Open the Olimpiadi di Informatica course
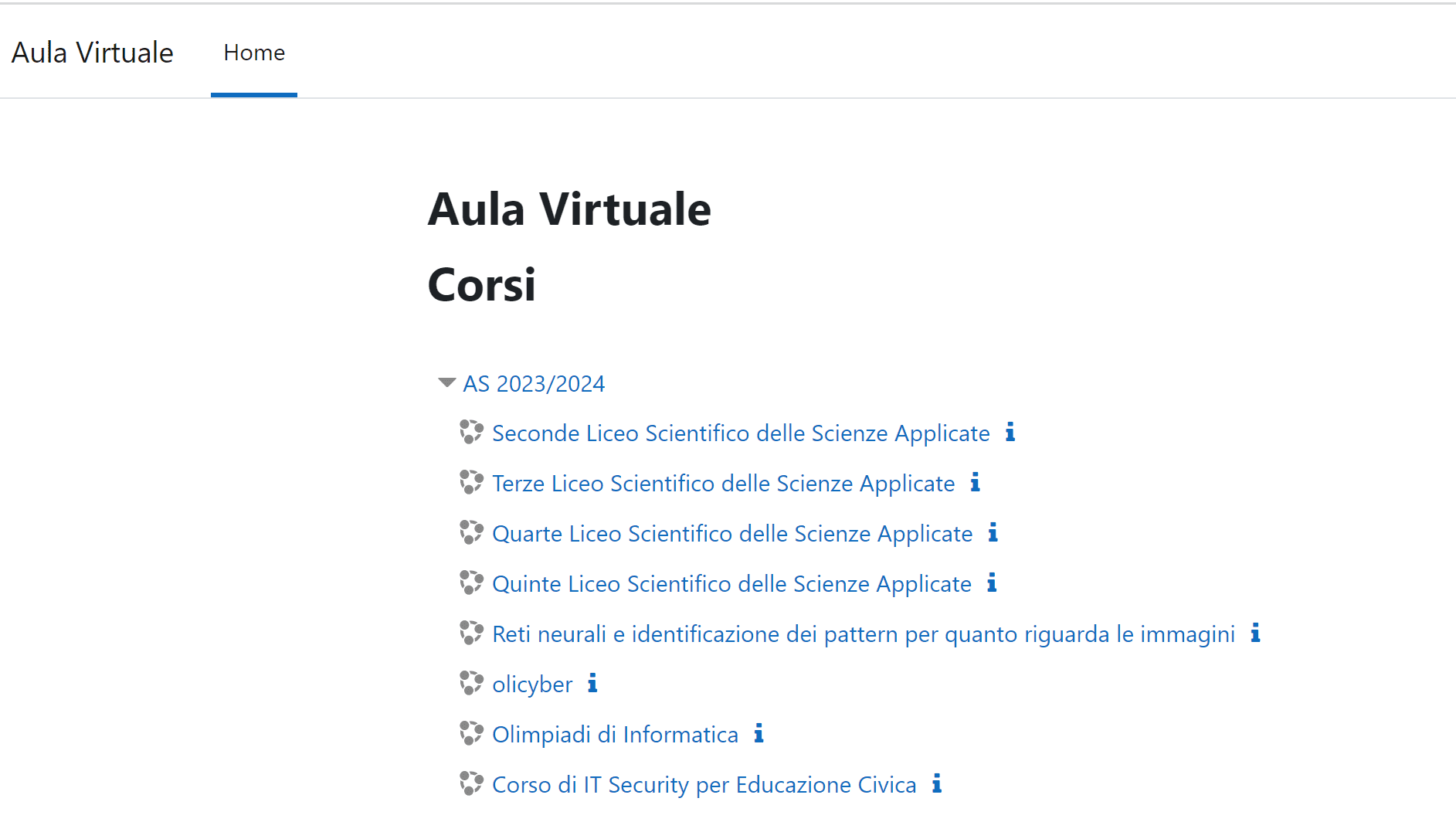This screenshot has width=1456, height=822. [x=615, y=735]
